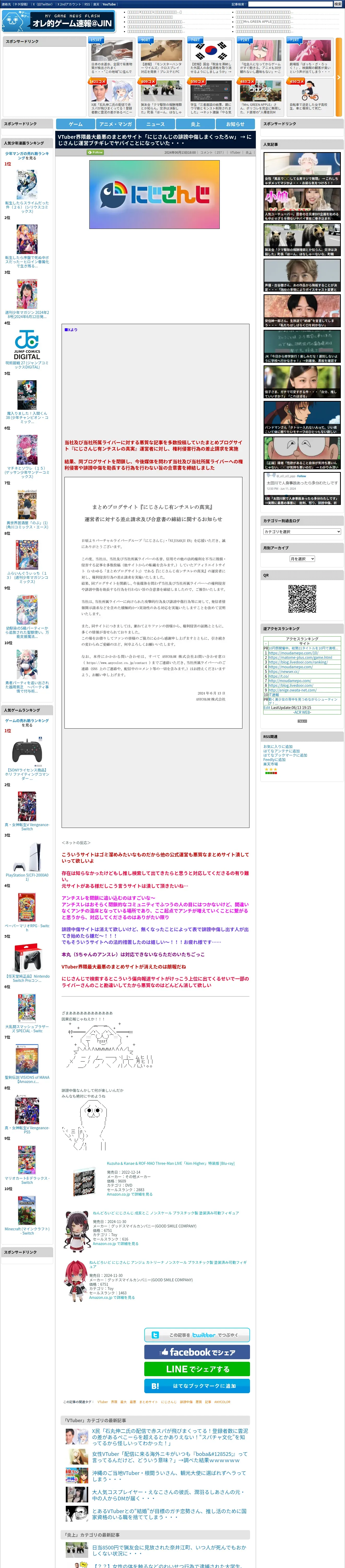Open the オレ的ゲーム速報@JIN site logo
The height and width of the screenshot is (1568, 345).
[58, 21]
